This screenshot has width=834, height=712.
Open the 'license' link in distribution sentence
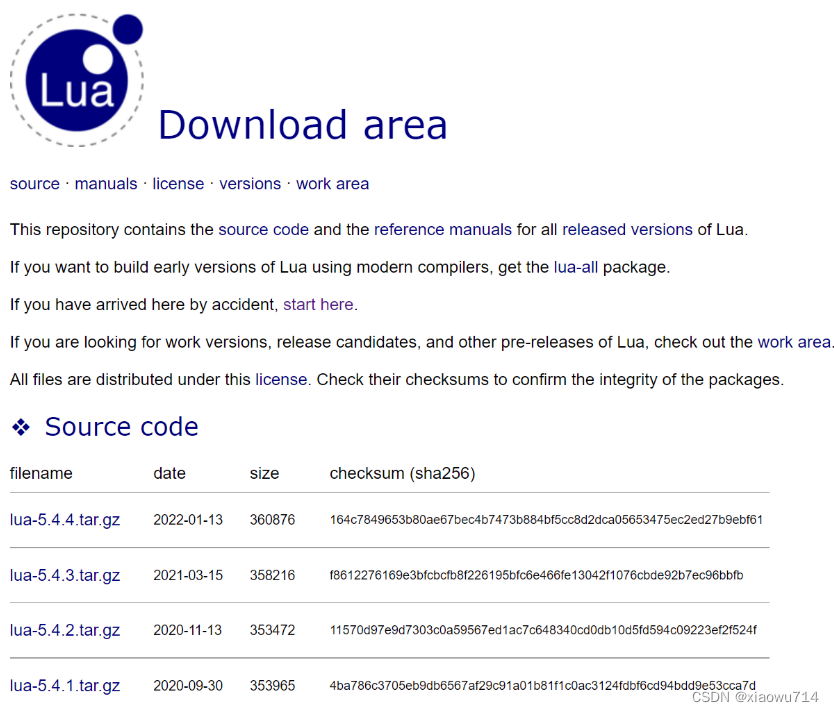[281, 380]
